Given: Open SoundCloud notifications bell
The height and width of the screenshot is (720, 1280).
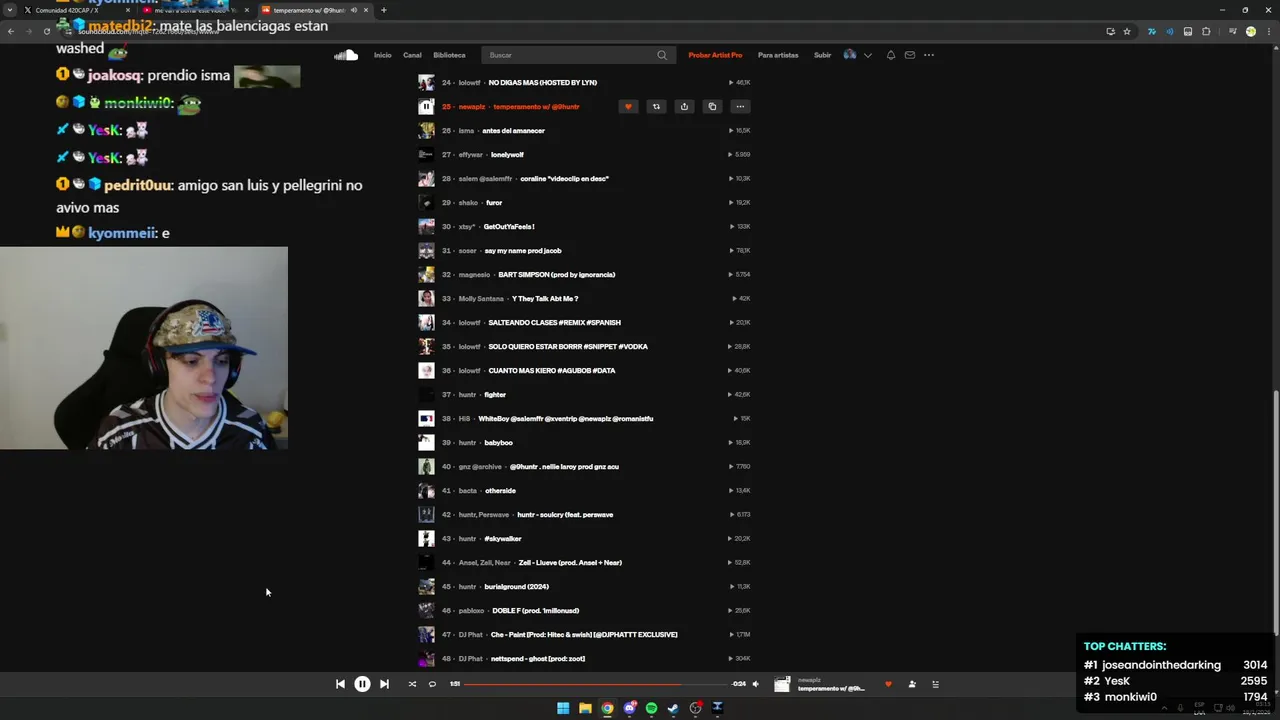Looking at the screenshot, I should point(891,55).
